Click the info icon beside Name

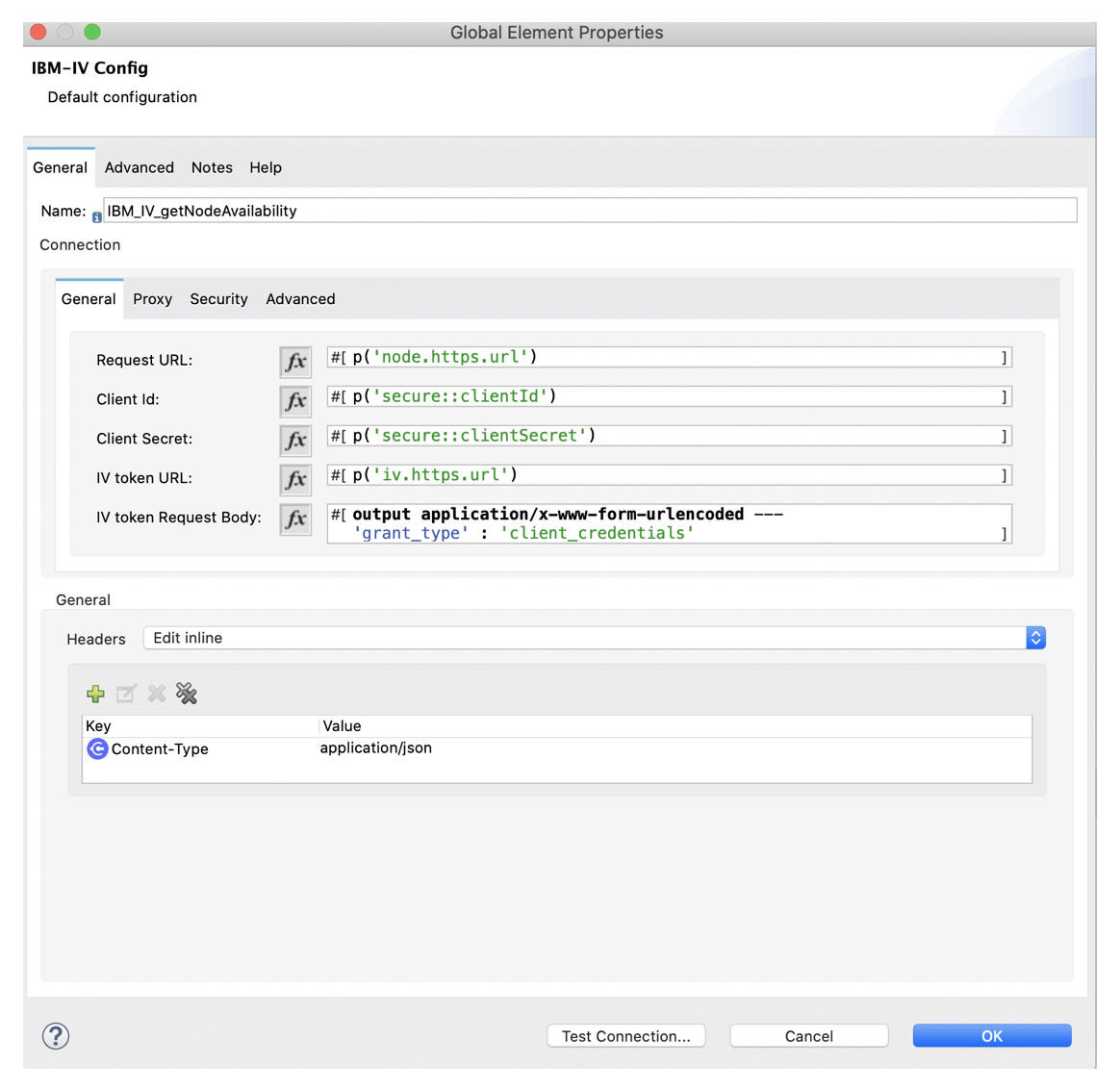pyautogui.click(x=96, y=217)
